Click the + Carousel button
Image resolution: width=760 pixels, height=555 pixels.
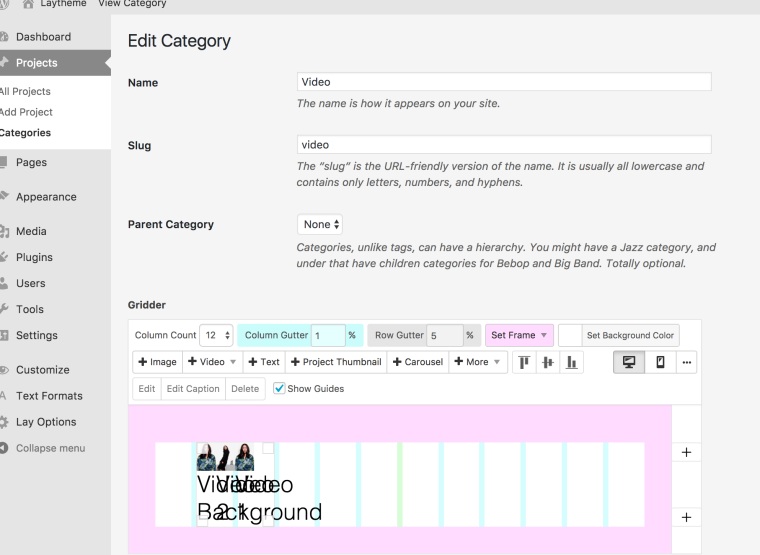click(x=416, y=362)
